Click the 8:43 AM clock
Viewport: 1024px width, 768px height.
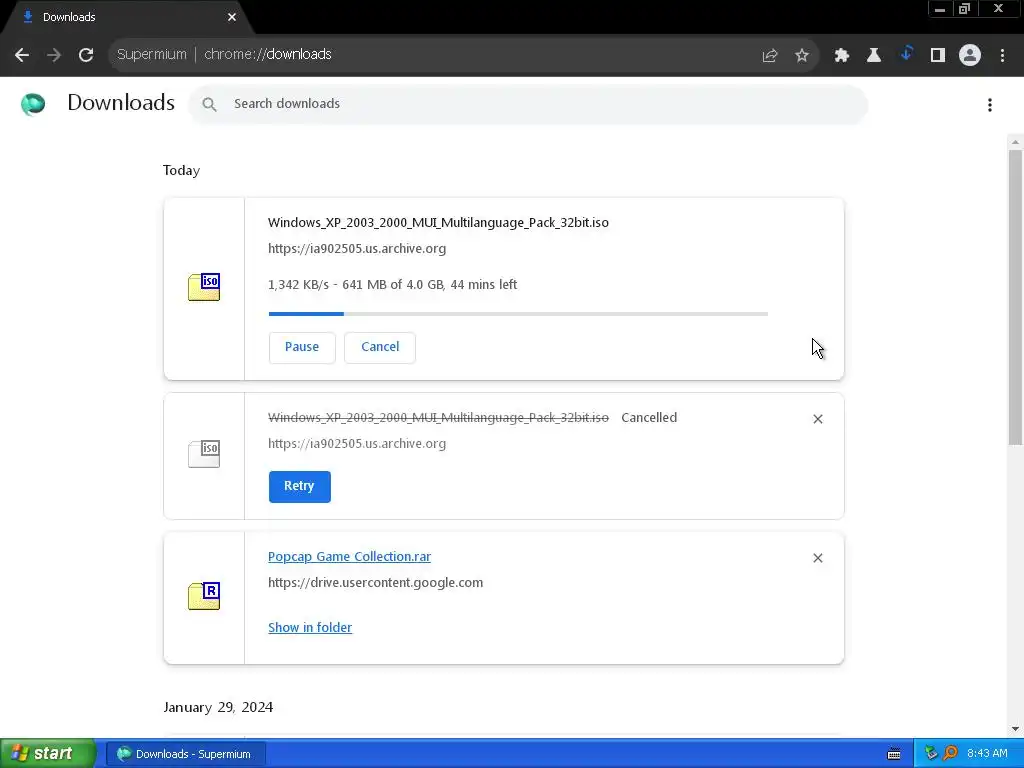click(x=987, y=754)
